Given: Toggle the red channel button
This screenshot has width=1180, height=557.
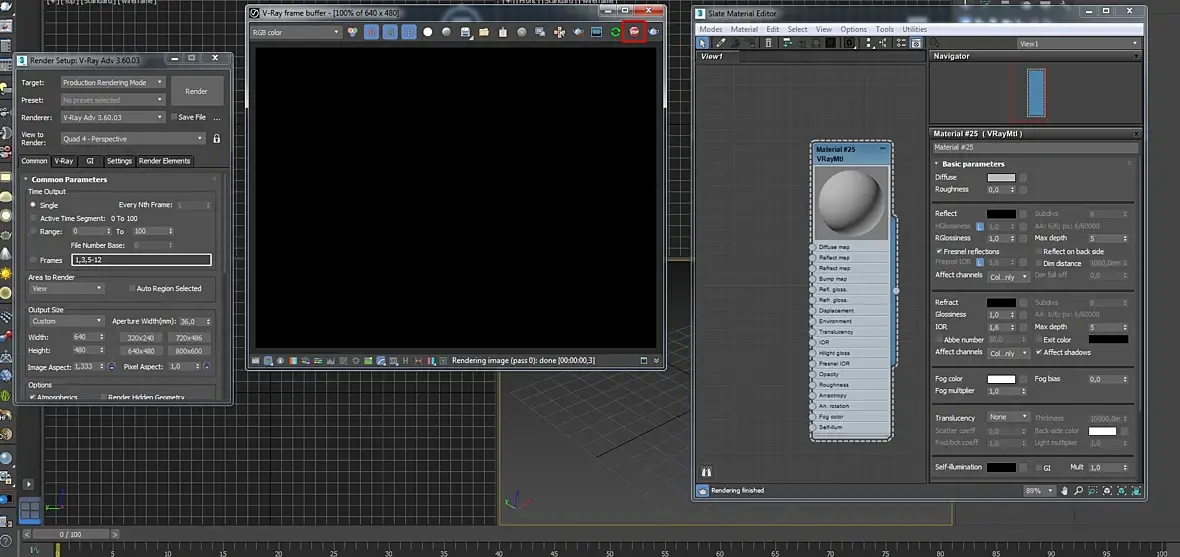Looking at the screenshot, I should [x=371, y=32].
